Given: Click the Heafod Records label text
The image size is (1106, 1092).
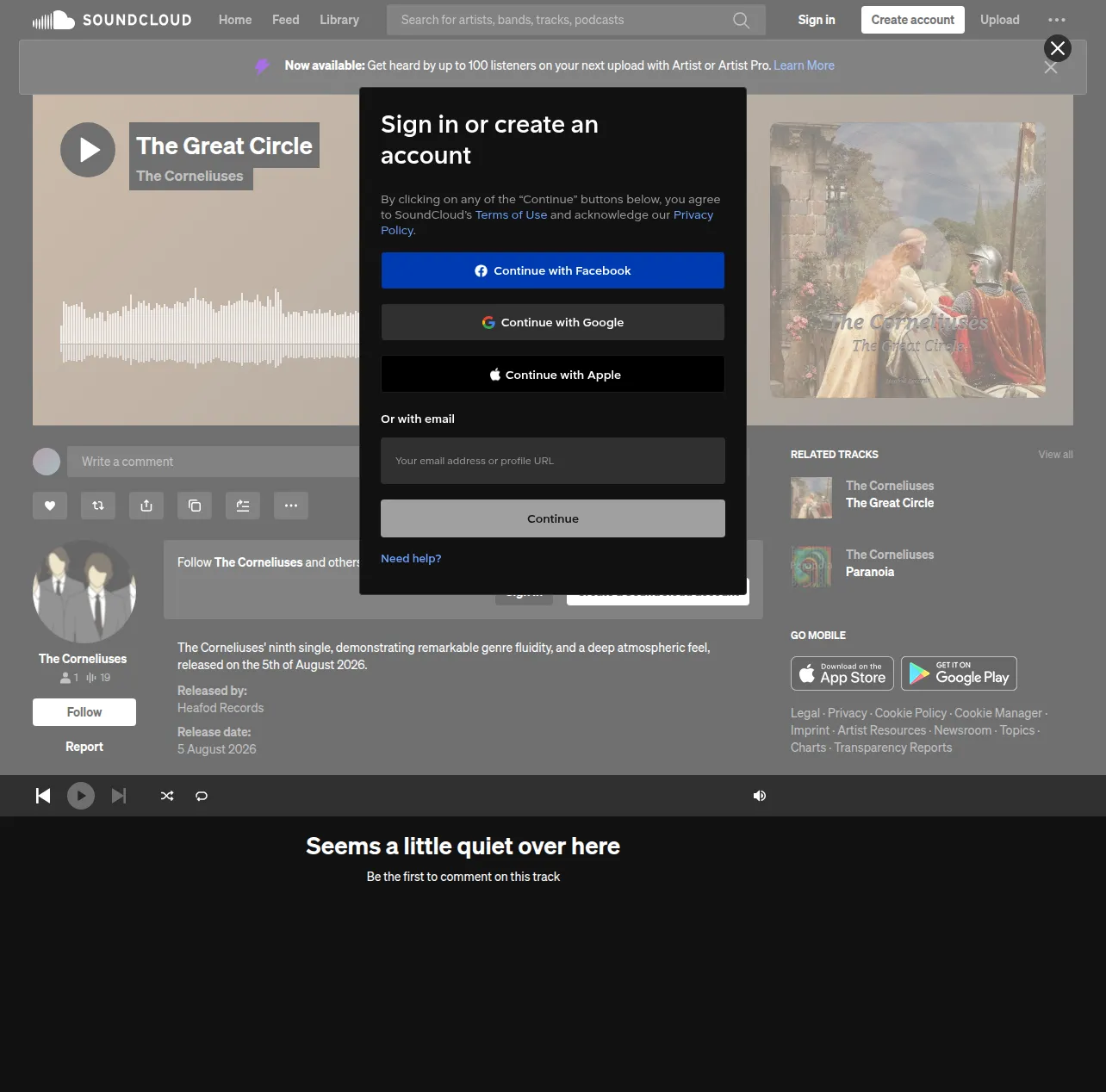Looking at the screenshot, I should coord(221,708).
